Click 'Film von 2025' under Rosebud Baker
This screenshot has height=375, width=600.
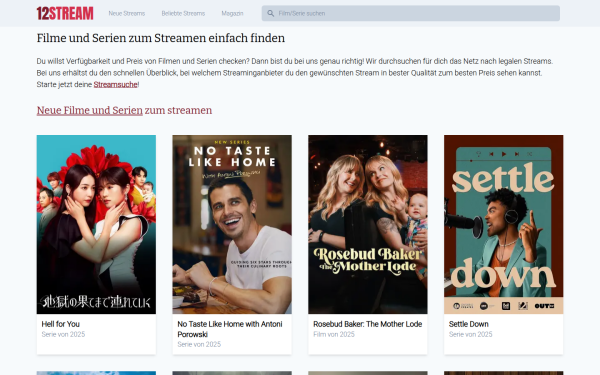(x=334, y=334)
